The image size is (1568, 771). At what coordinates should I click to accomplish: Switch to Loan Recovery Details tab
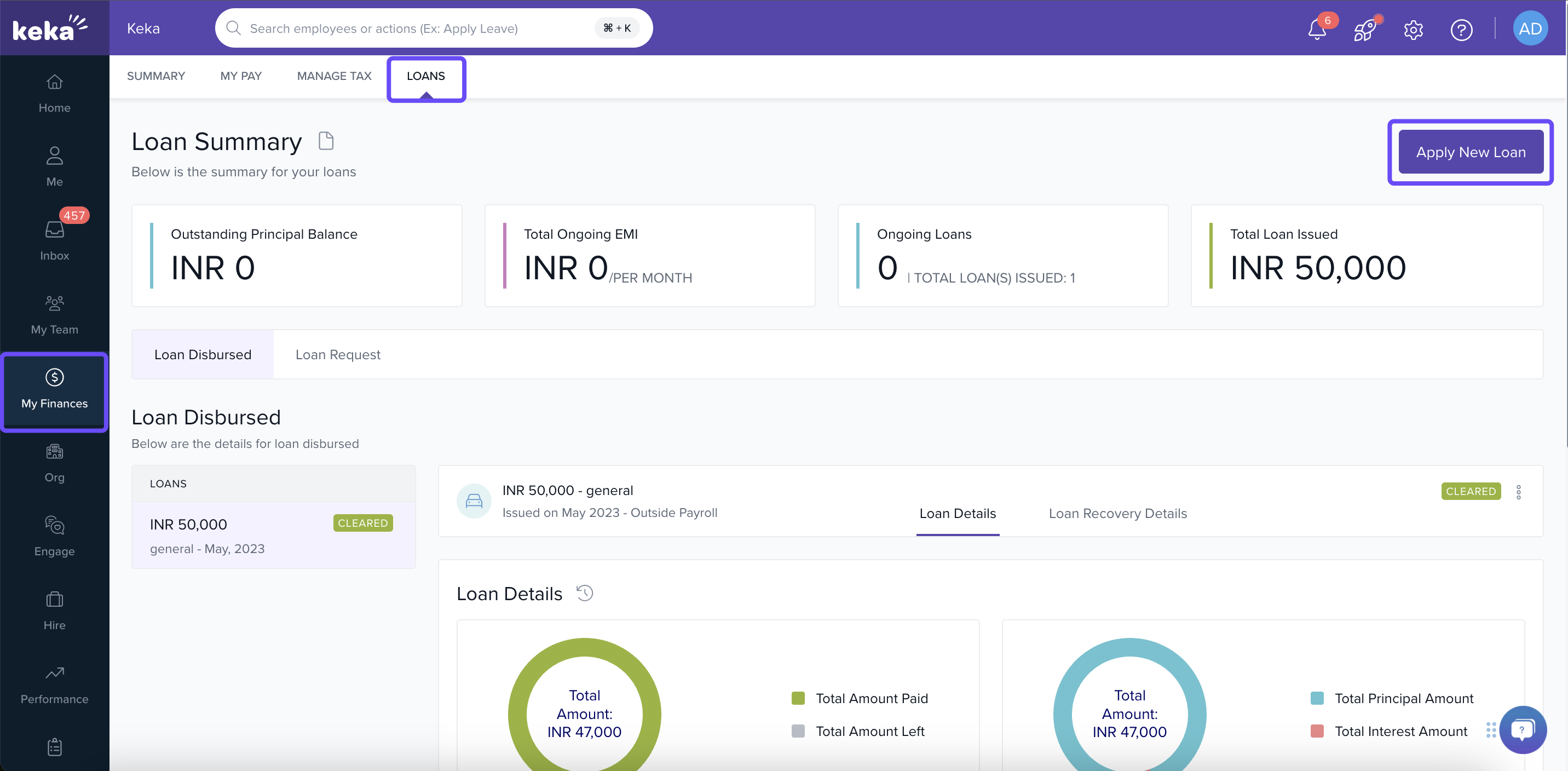1117,514
